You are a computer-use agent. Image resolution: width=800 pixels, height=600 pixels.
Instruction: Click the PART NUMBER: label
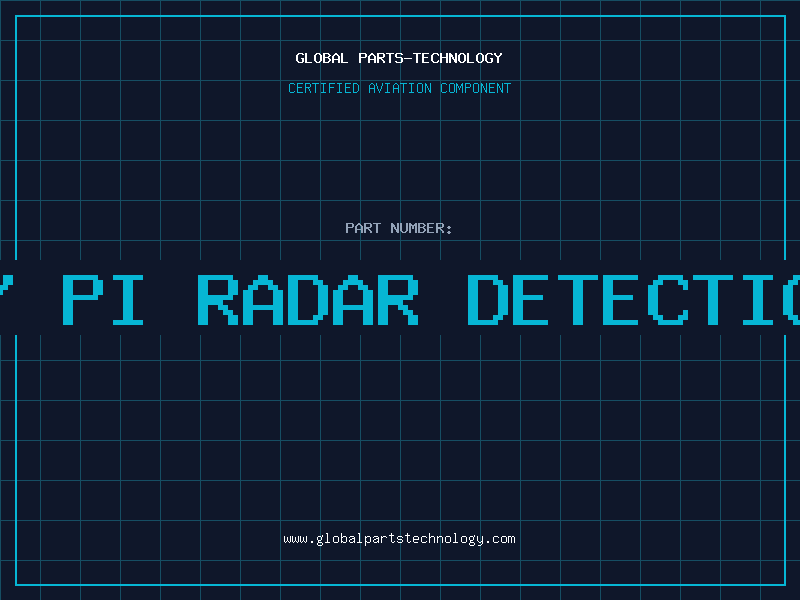coord(399,228)
